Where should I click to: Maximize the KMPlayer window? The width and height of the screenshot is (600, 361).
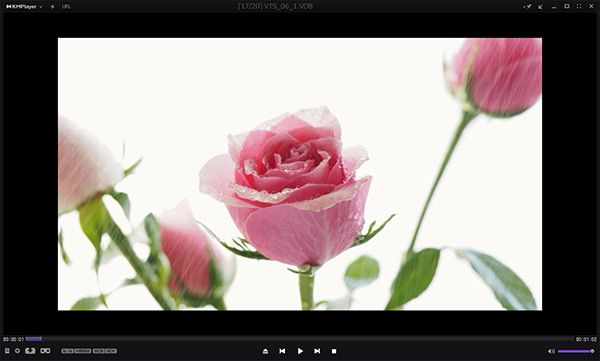coord(567,7)
